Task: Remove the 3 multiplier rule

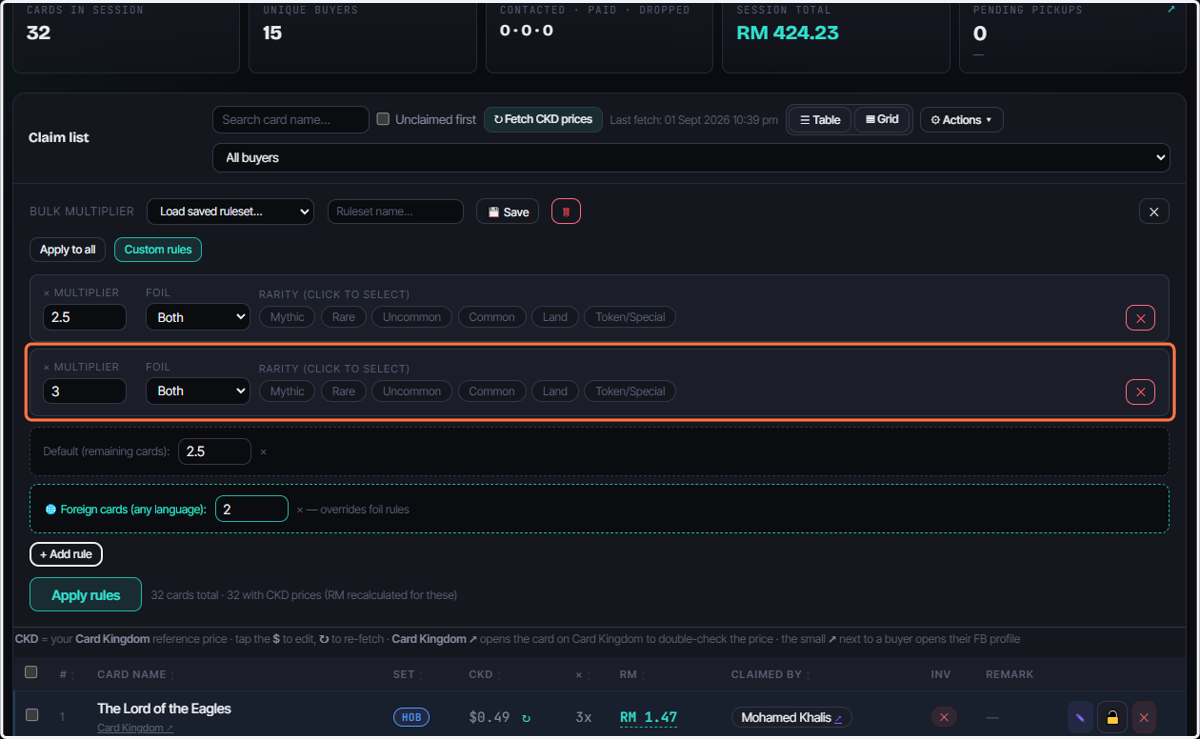Action: click(x=1140, y=392)
